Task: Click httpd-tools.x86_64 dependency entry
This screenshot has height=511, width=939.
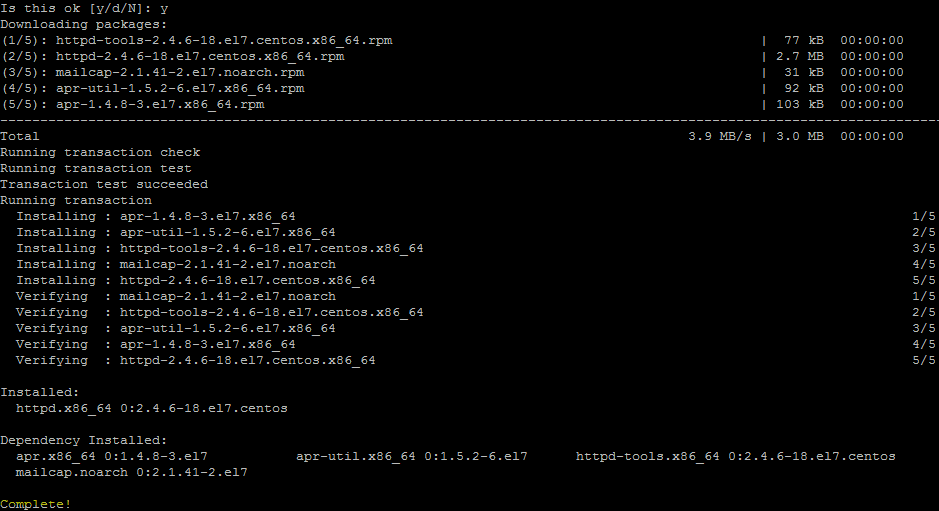Action: [x=736, y=456]
